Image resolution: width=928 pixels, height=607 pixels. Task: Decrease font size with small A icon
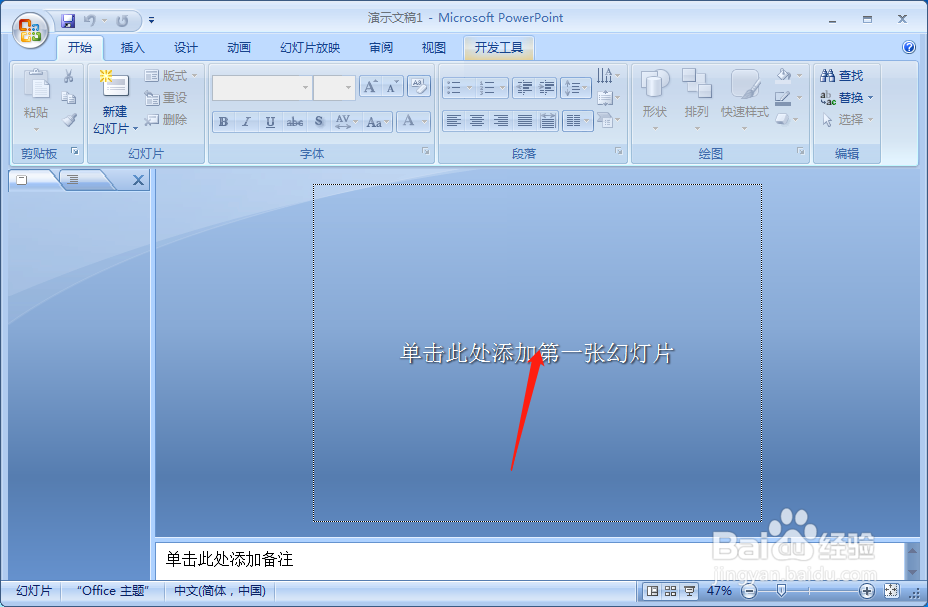click(x=392, y=87)
